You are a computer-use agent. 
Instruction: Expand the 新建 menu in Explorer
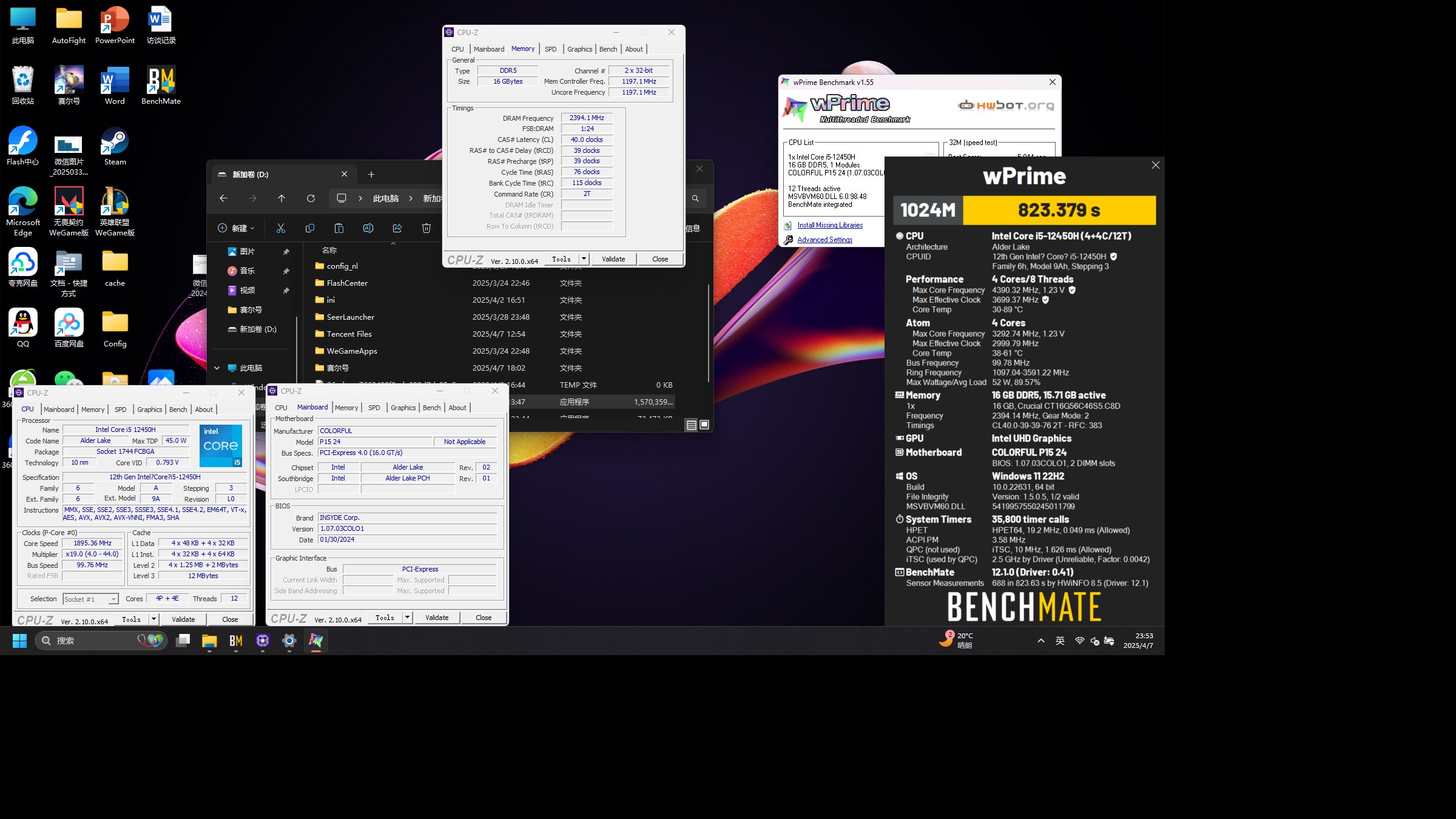(x=236, y=228)
